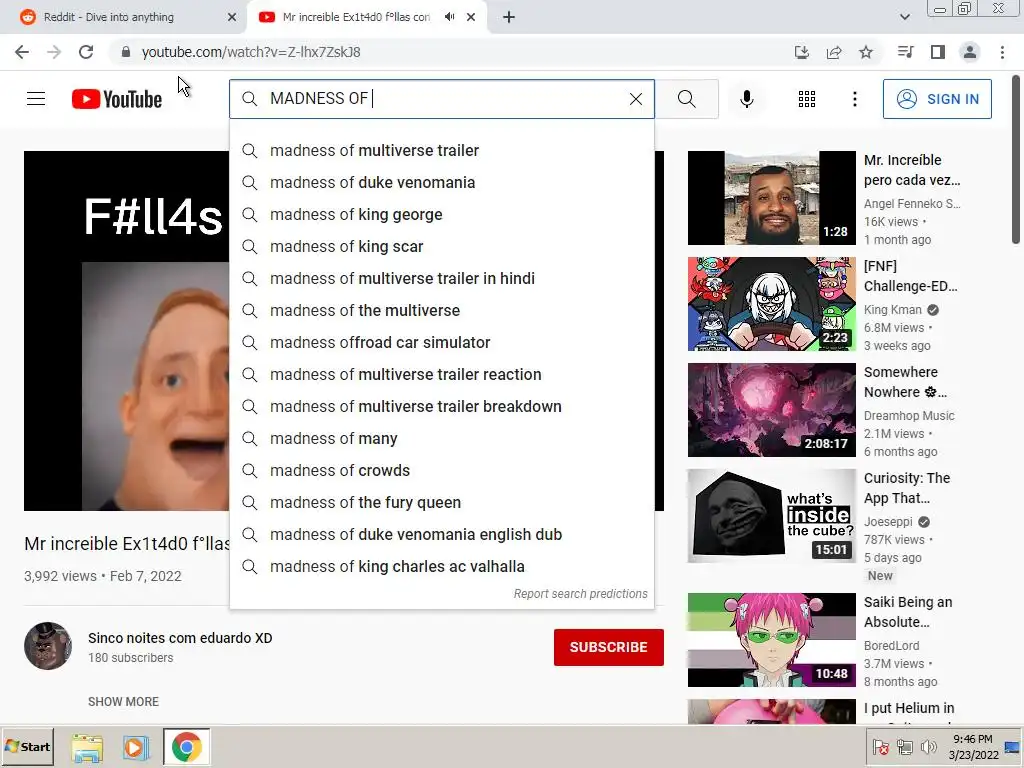Open the YouTube guide hamburger menu
The width and height of the screenshot is (1024, 768).
coord(36,99)
